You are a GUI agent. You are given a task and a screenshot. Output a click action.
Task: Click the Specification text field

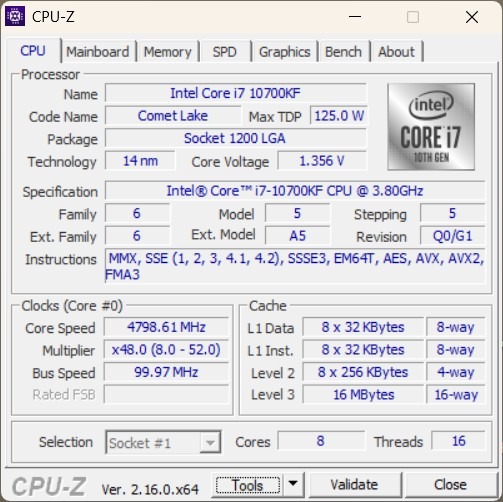click(295, 191)
